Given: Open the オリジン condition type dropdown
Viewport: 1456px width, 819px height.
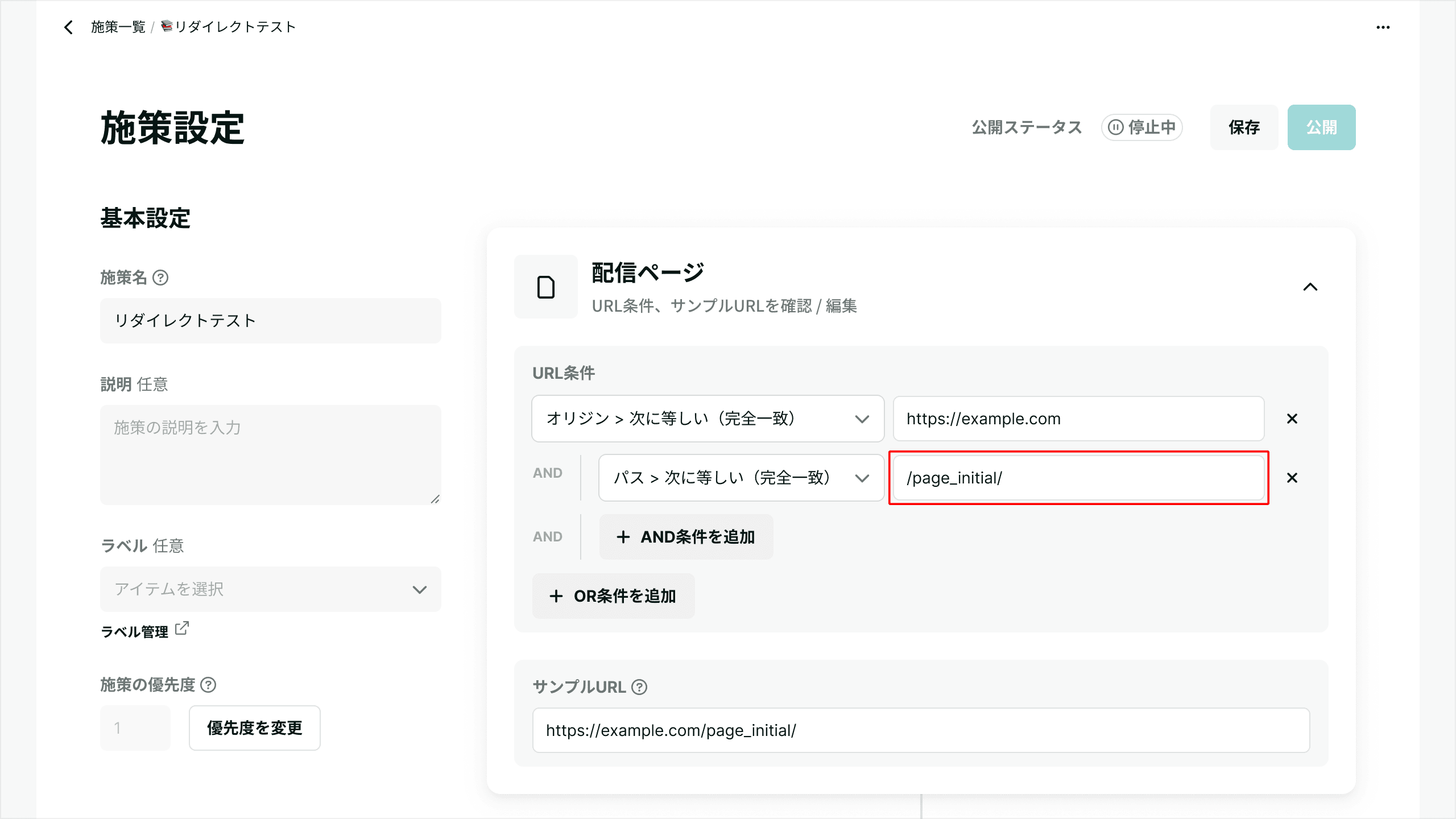Looking at the screenshot, I should point(708,419).
